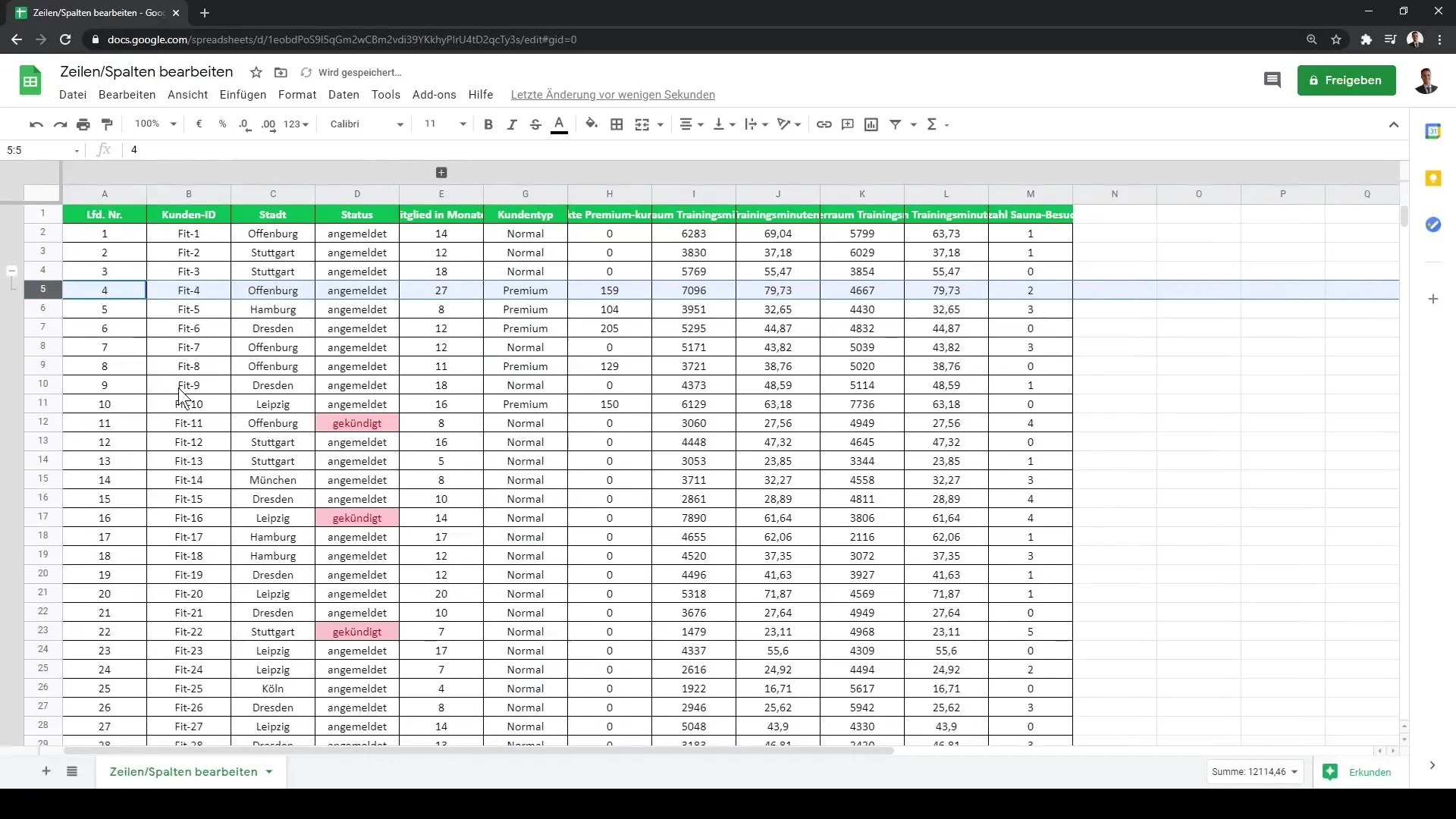Toggle strikethrough formatting

coord(535,124)
